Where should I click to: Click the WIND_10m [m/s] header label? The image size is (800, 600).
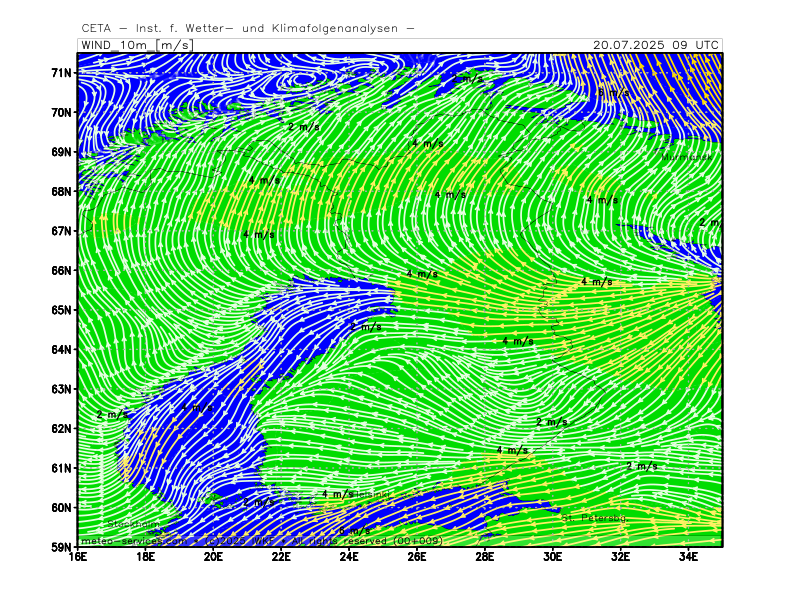(x=137, y=45)
